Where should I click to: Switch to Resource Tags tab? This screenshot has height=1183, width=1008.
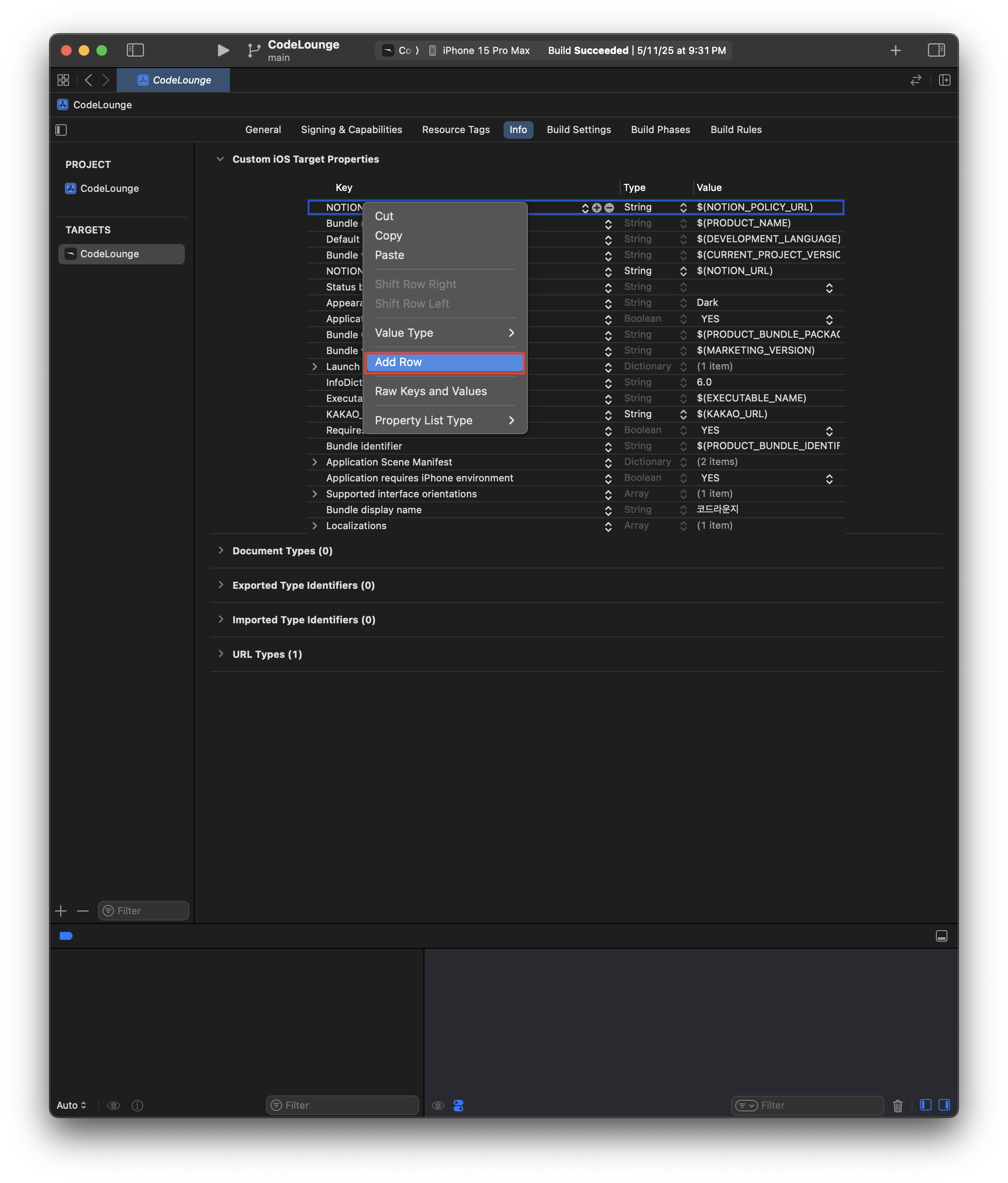pos(456,130)
